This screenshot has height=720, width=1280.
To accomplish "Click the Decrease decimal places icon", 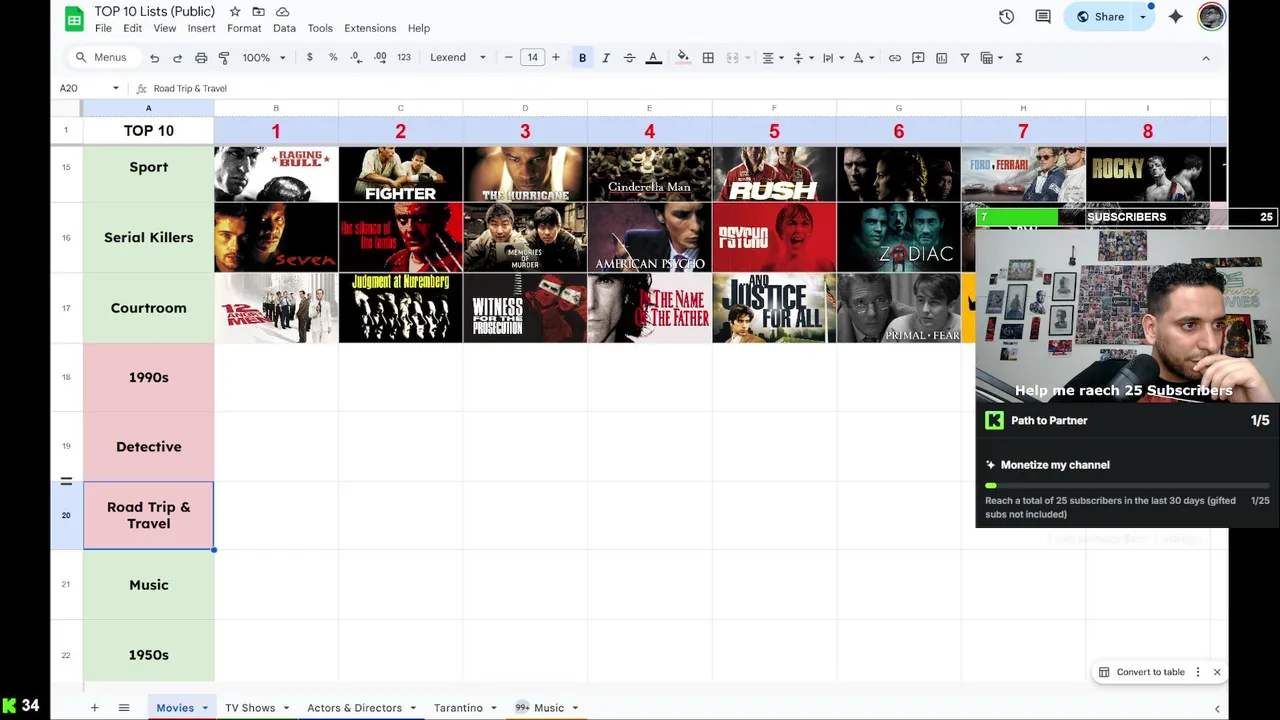I will pyautogui.click(x=356, y=58).
